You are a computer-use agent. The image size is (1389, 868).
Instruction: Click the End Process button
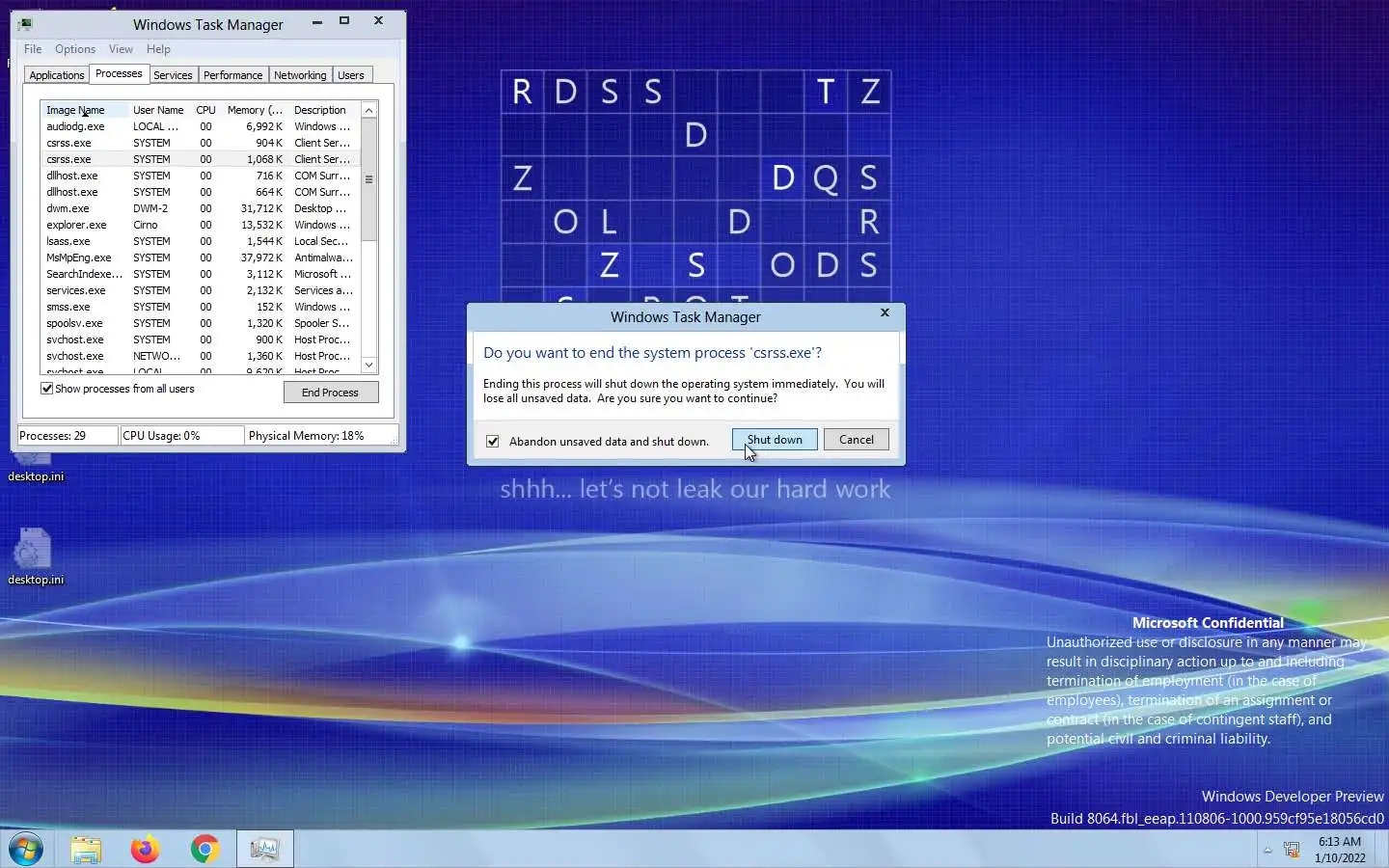(x=331, y=393)
